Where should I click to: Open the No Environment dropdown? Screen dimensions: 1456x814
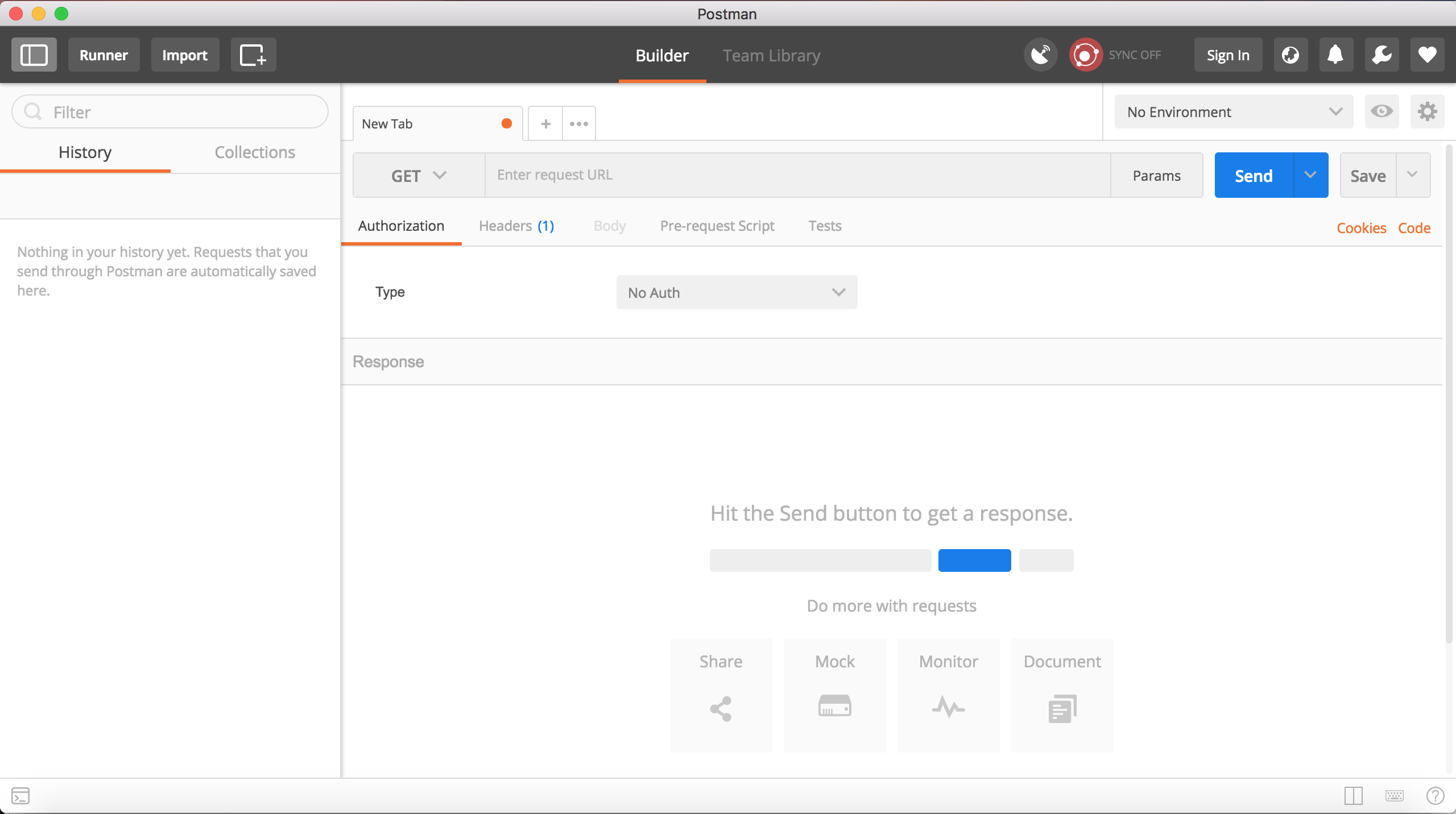pyautogui.click(x=1234, y=111)
